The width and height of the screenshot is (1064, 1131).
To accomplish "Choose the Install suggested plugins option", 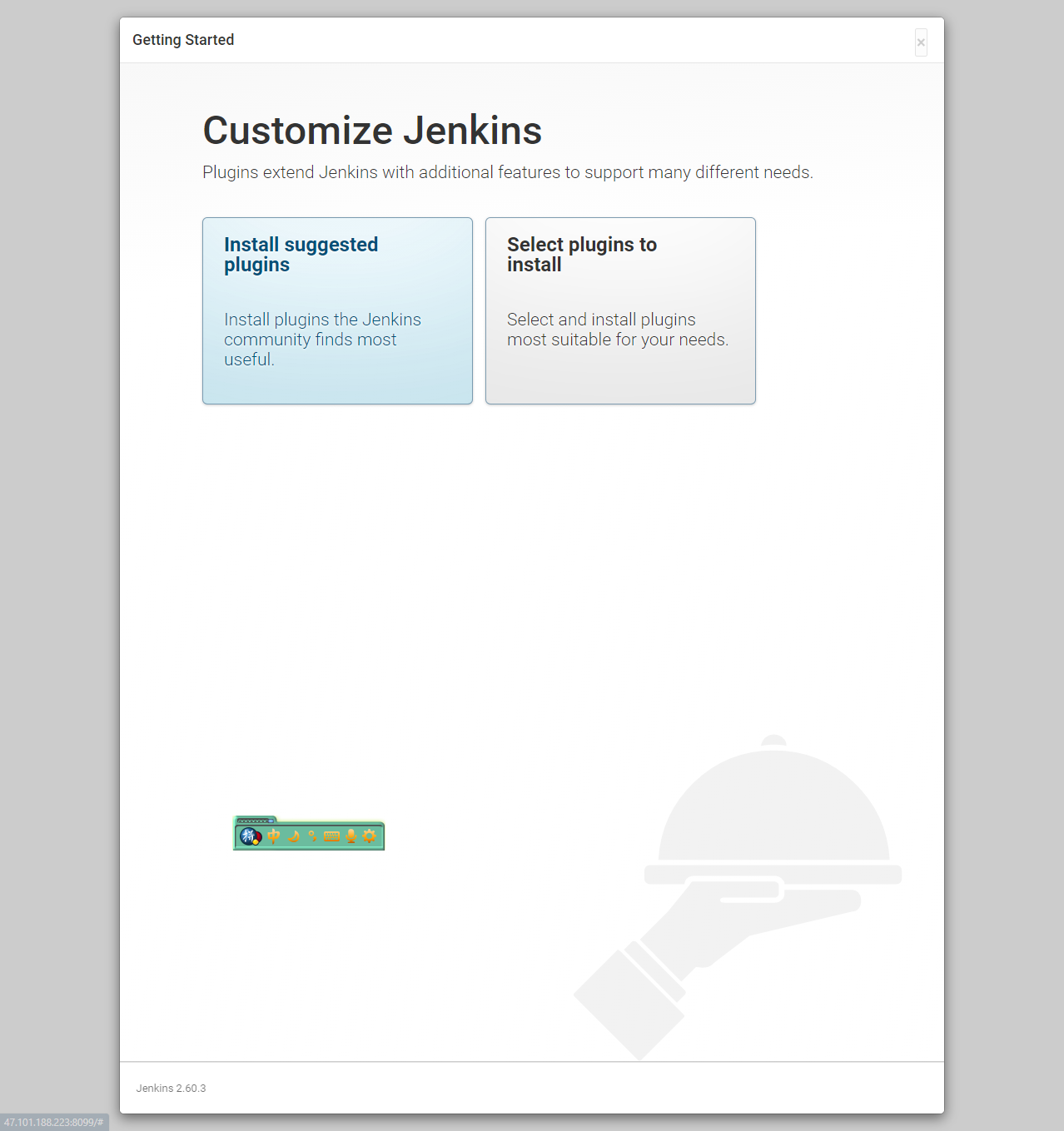I will coord(337,310).
